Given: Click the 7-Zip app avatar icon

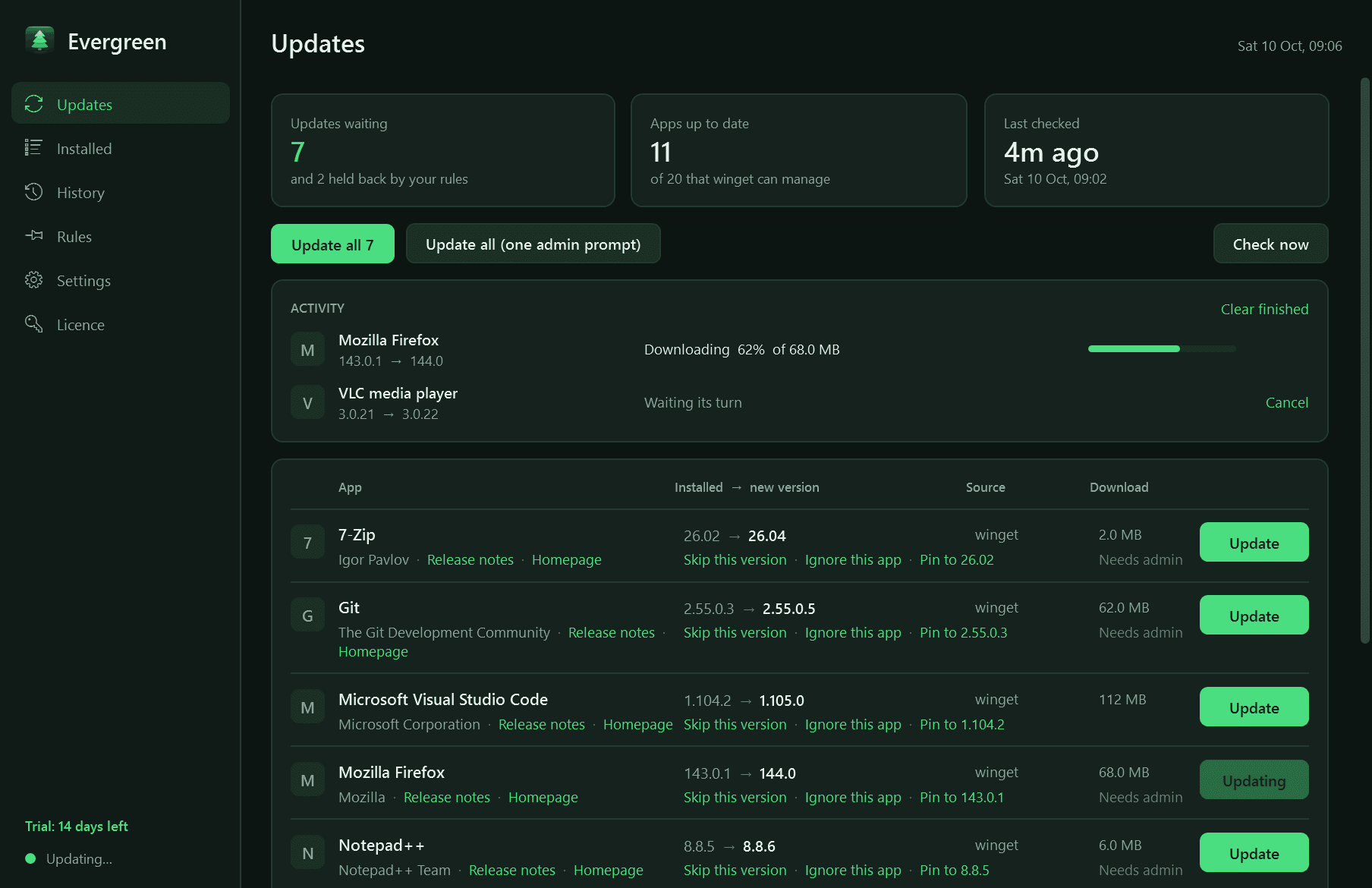Looking at the screenshot, I should point(307,543).
